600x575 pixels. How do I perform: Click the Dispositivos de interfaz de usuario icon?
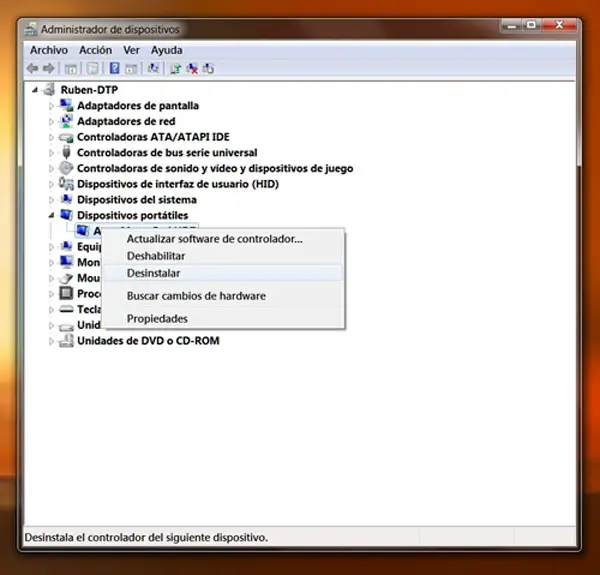(66, 184)
